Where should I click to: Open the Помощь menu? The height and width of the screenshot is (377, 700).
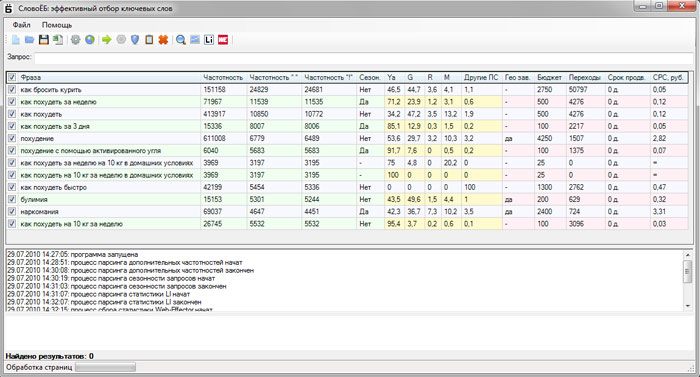tap(57, 25)
